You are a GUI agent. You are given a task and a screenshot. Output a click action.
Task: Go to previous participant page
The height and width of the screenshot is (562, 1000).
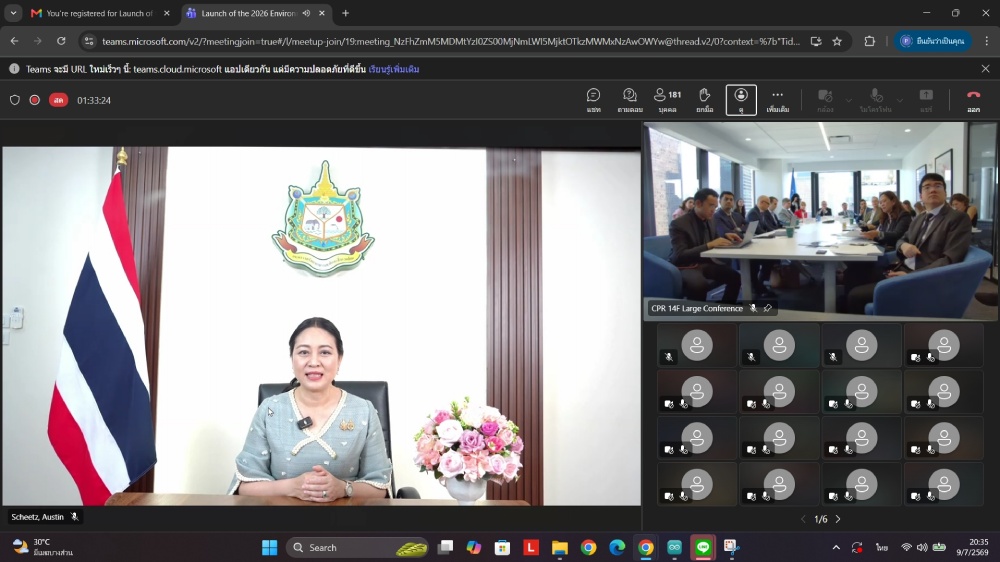point(803,519)
